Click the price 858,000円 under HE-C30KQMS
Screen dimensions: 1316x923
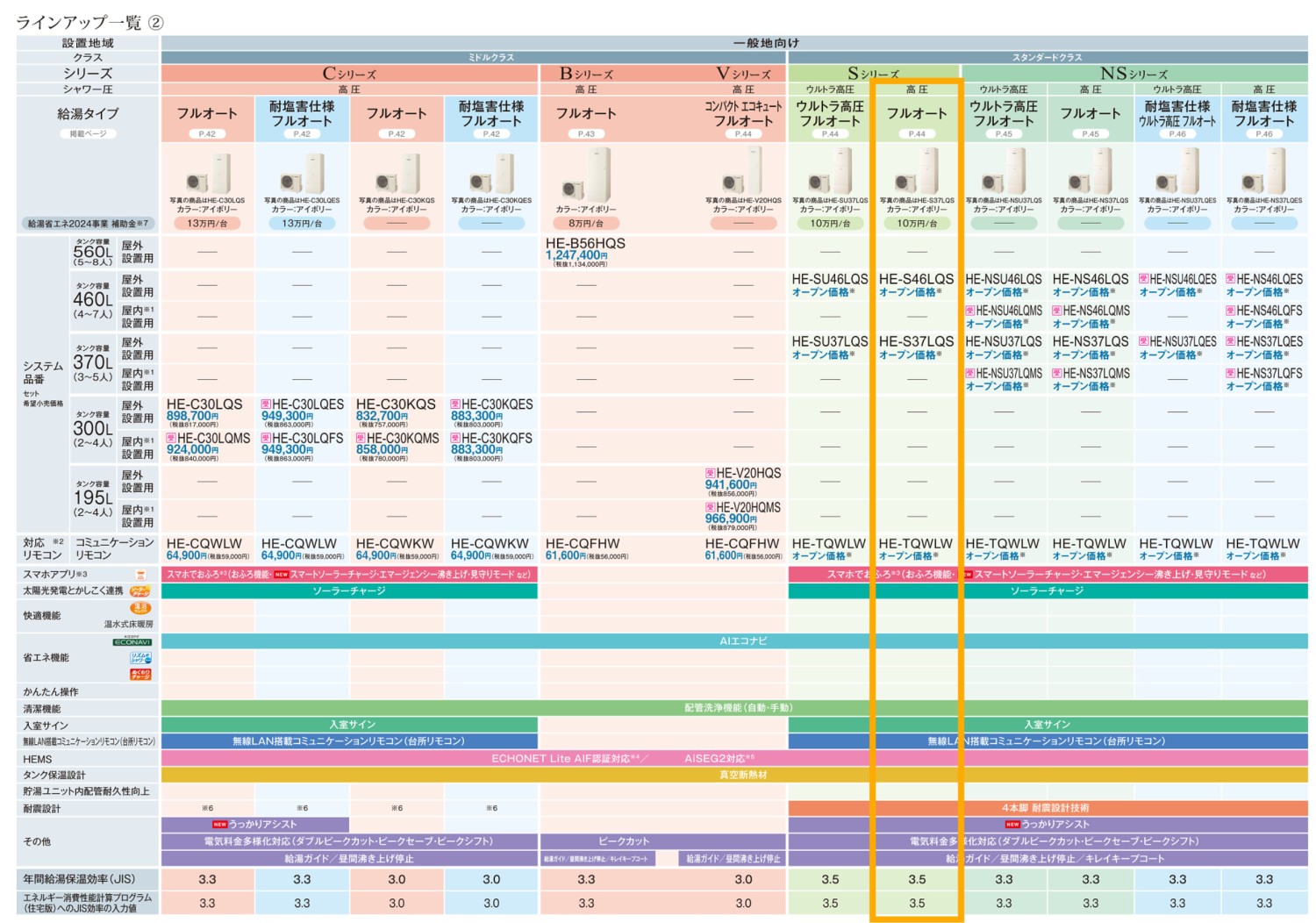(382, 449)
